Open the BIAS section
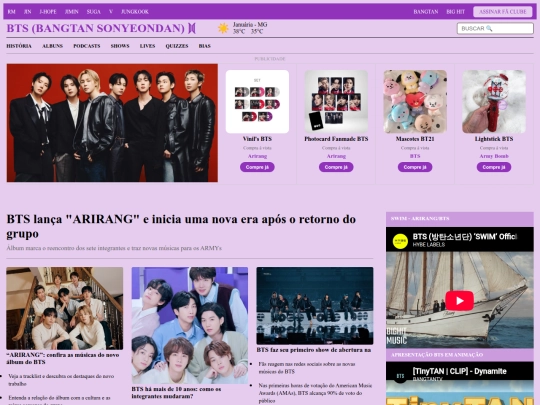The height and width of the screenshot is (405, 540). pos(205,46)
